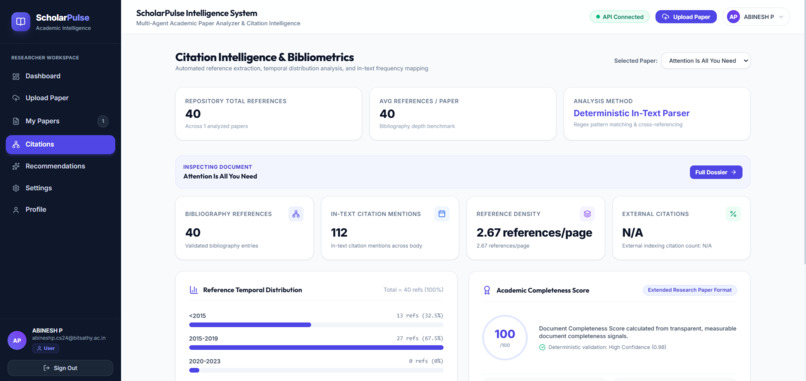806x381 pixels.
Task: Open the Selected Paper dropdown
Action: point(705,61)
